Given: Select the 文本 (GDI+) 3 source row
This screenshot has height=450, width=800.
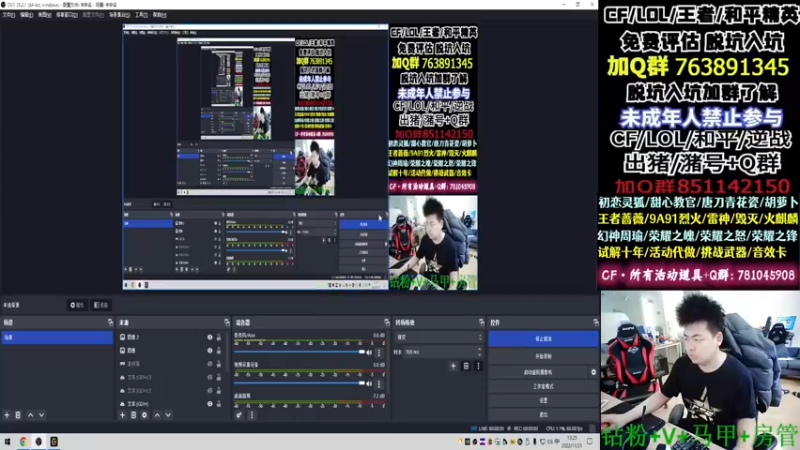Looking at the screenshot, I should point(170,377).
